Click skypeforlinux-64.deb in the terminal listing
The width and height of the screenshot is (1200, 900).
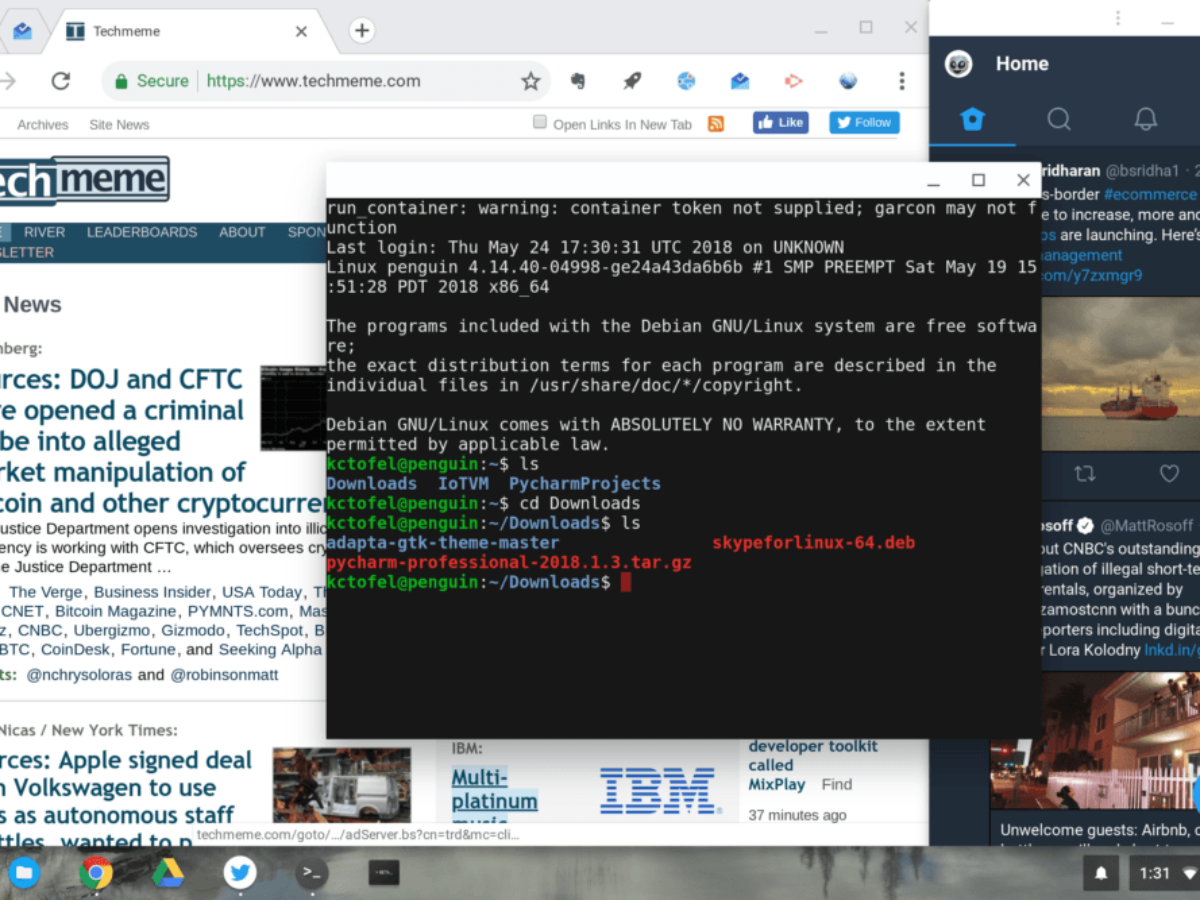click(x=814, y=543)
